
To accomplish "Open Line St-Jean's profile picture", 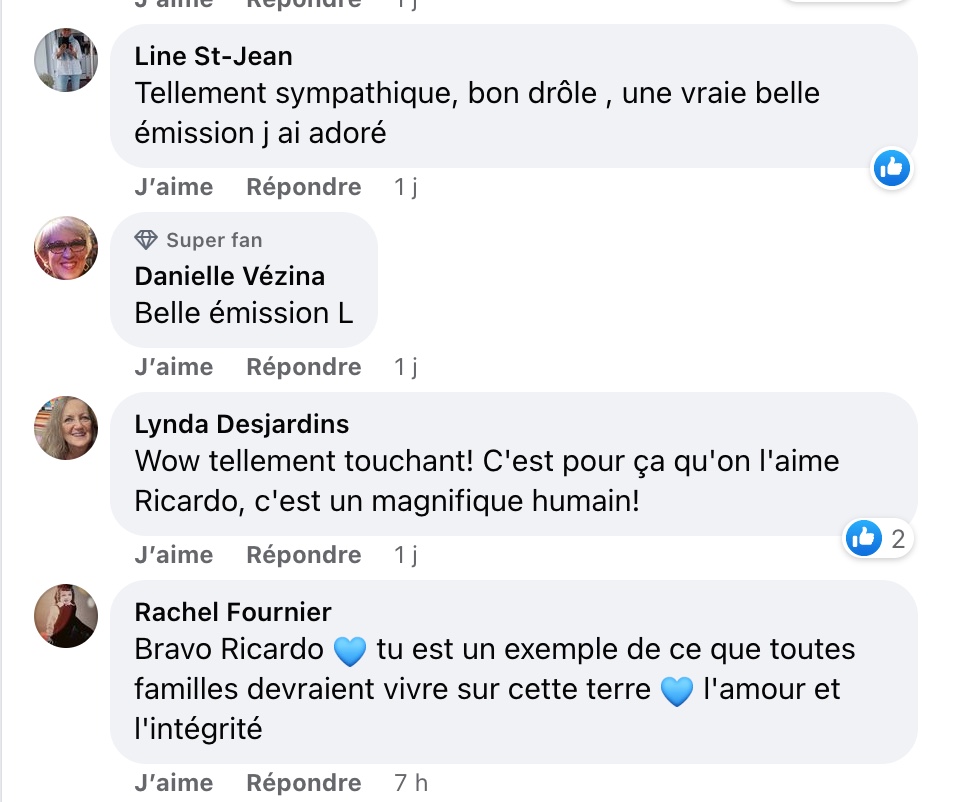I will tap(66, 60).
